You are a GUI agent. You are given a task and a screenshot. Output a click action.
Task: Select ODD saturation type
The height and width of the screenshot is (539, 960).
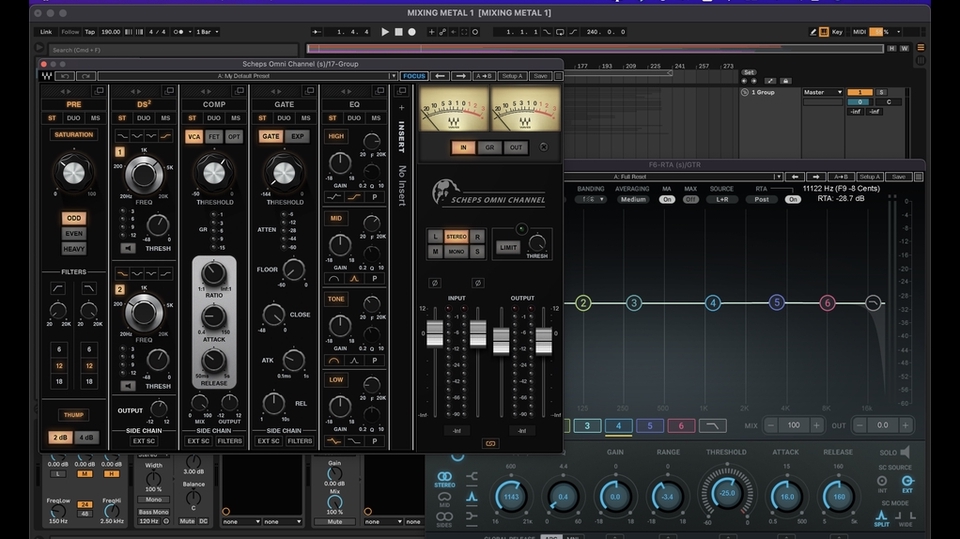73,218
